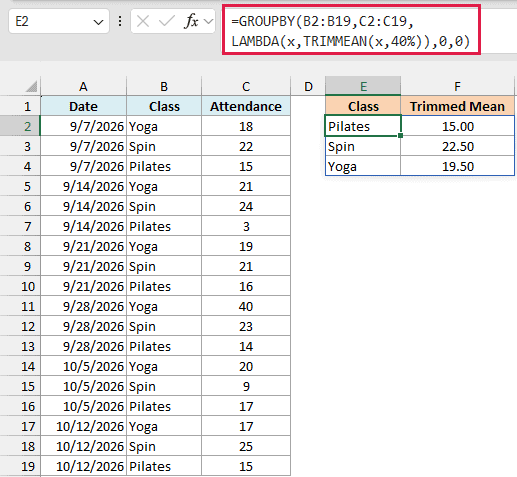
Task: Select the date cell in row 10
Action: [x=83, y=286]
